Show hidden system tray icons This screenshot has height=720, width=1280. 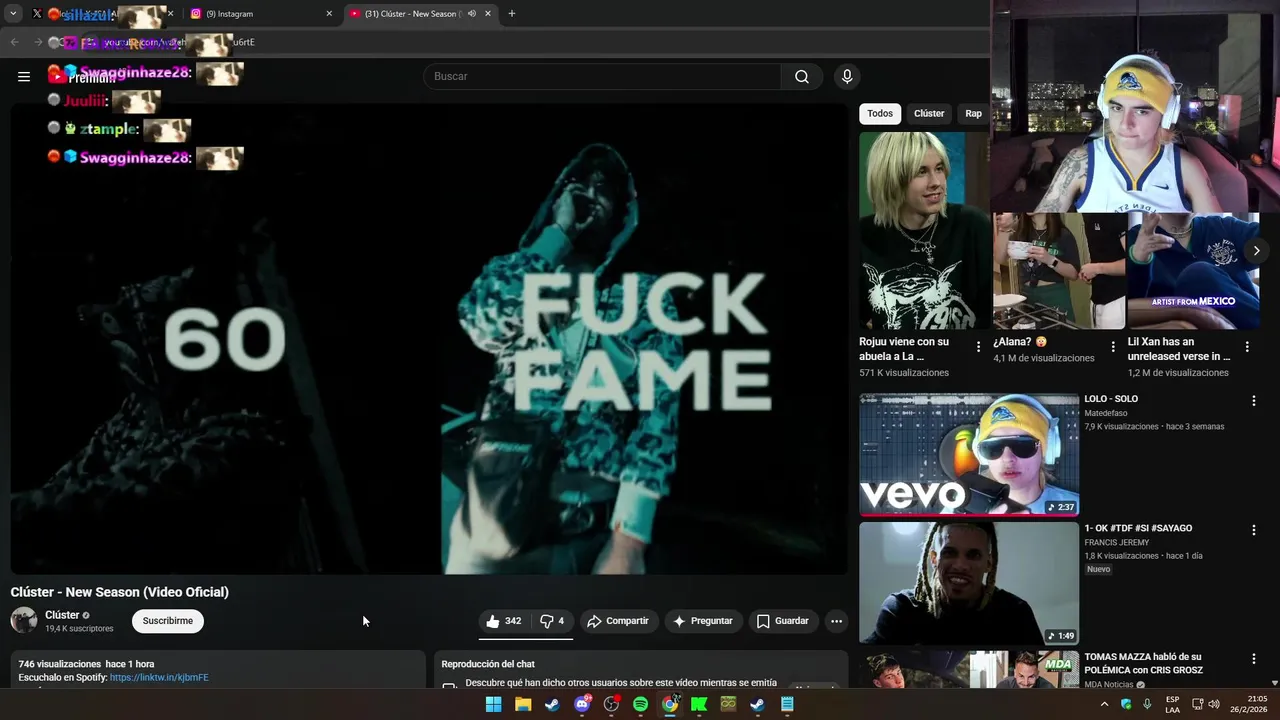point(1104,704)
